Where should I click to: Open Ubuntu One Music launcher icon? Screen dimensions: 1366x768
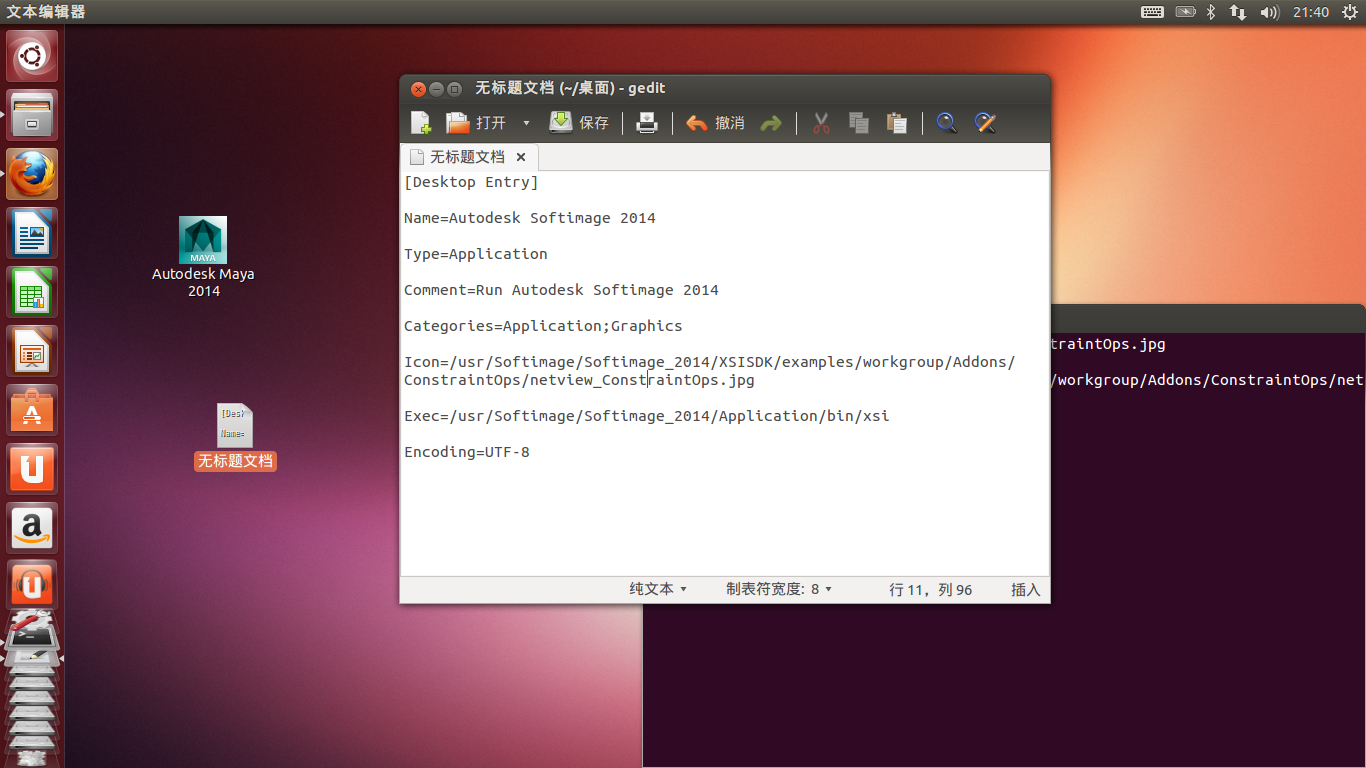coord(32,585)
